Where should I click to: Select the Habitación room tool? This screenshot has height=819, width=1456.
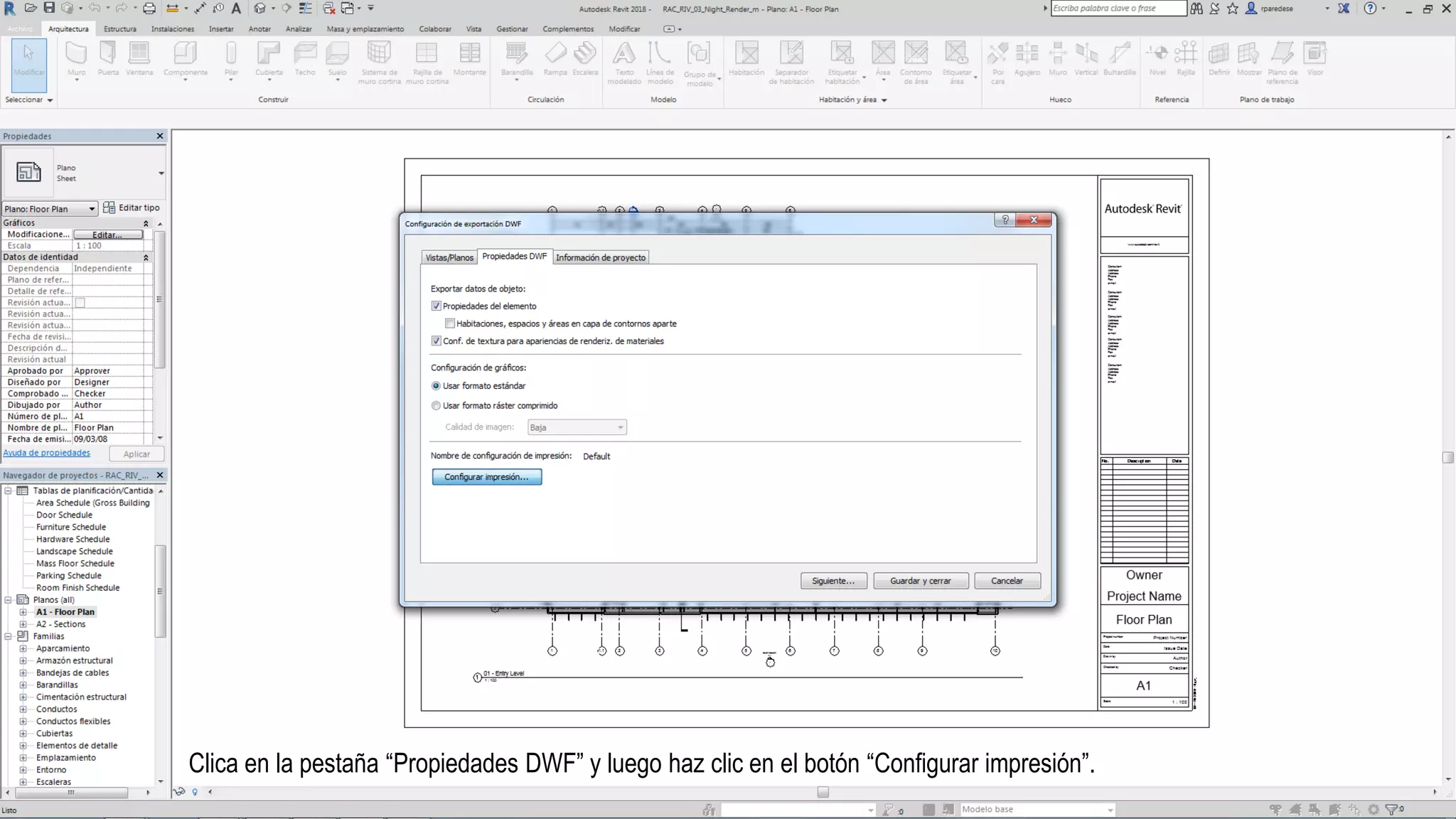pyautogui.click(x=746, y=59)
